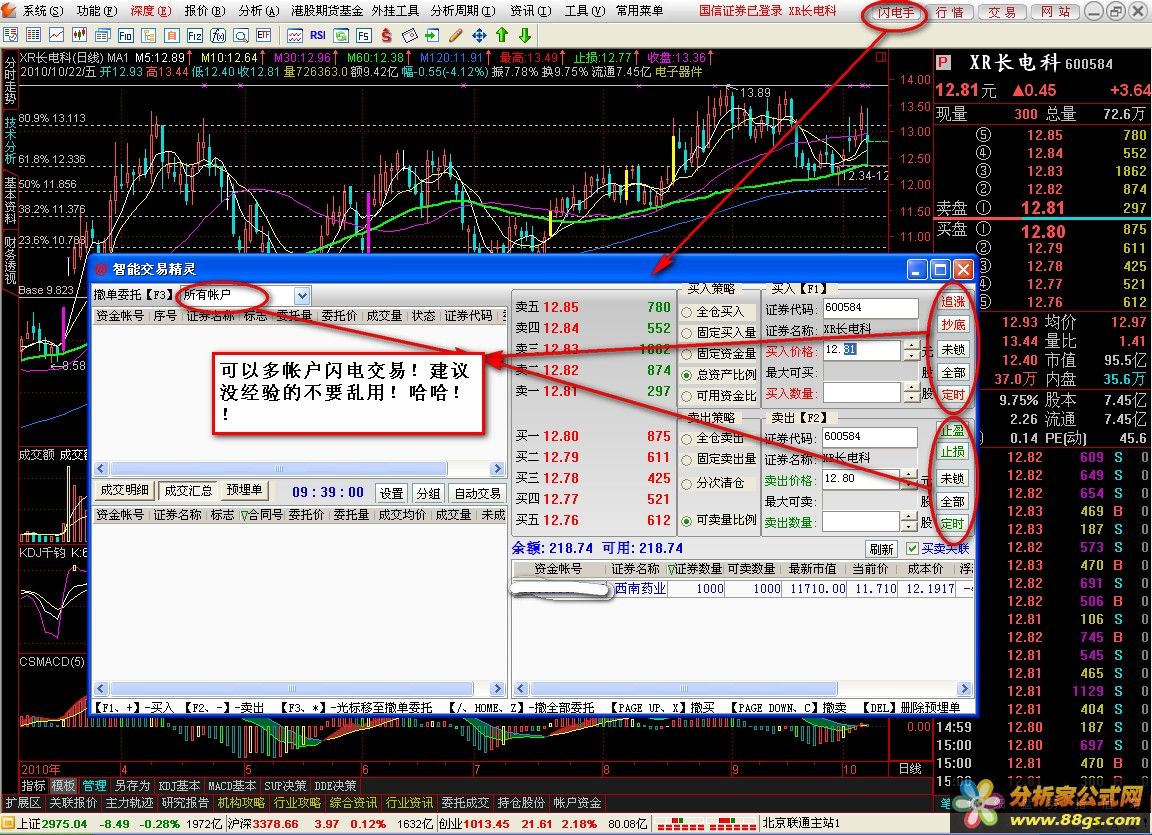
Task: Increase the 买入数量 with up stepper
Action: 911,388
